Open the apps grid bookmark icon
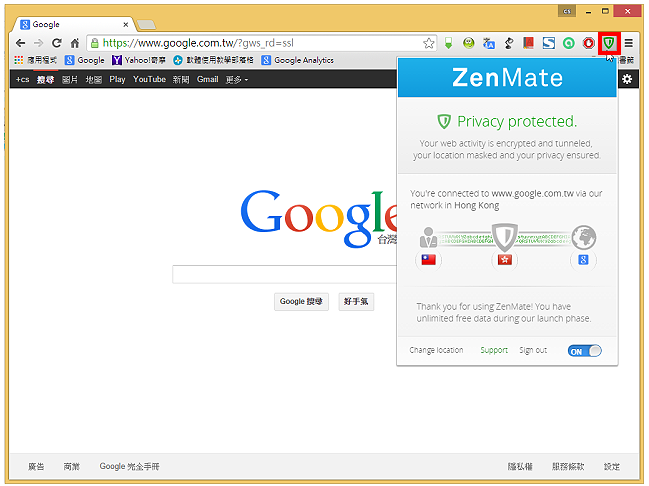649x486 pixels. [18, 60]
